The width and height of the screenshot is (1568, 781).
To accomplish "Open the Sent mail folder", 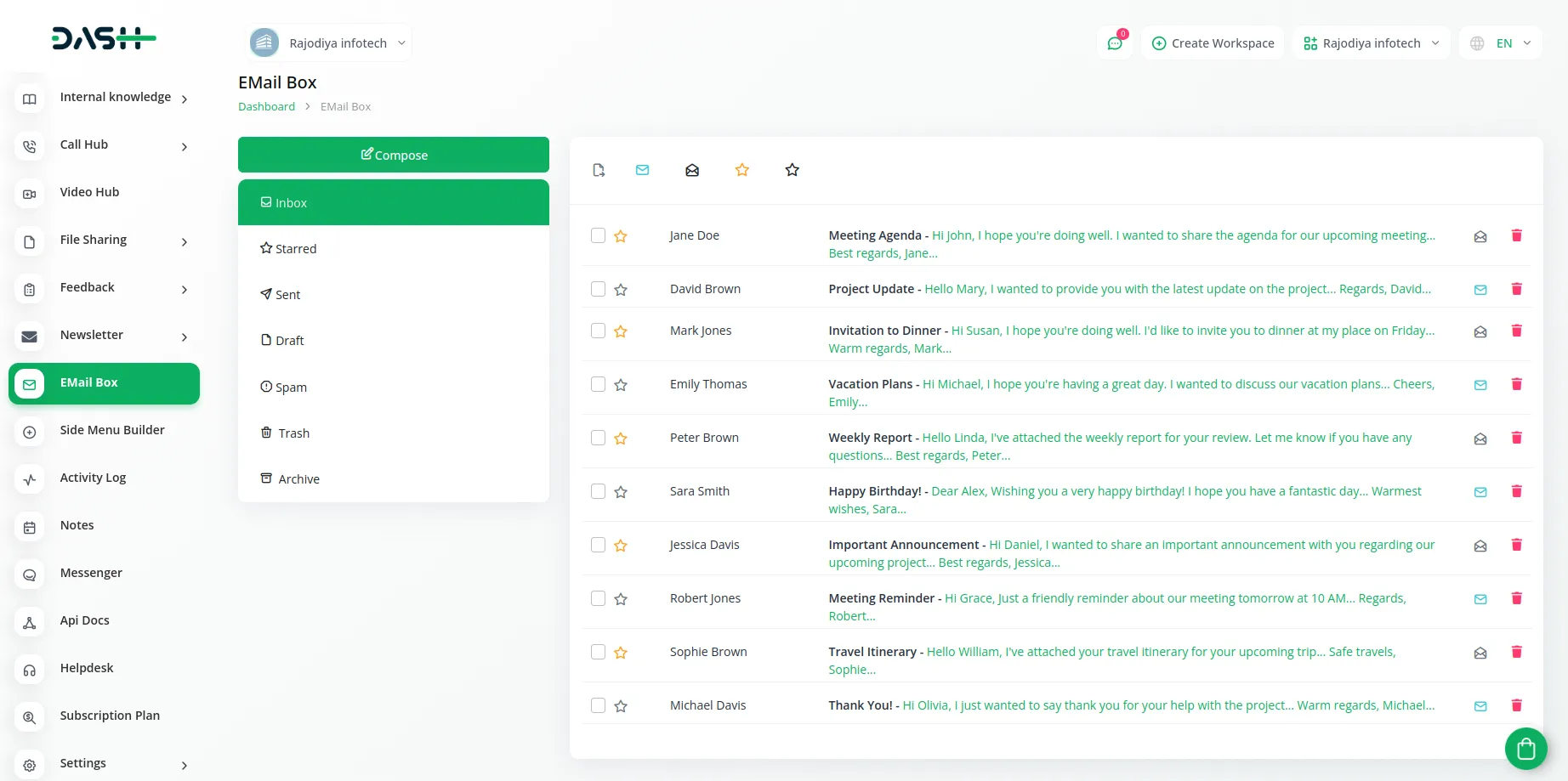I will (394, 295).
